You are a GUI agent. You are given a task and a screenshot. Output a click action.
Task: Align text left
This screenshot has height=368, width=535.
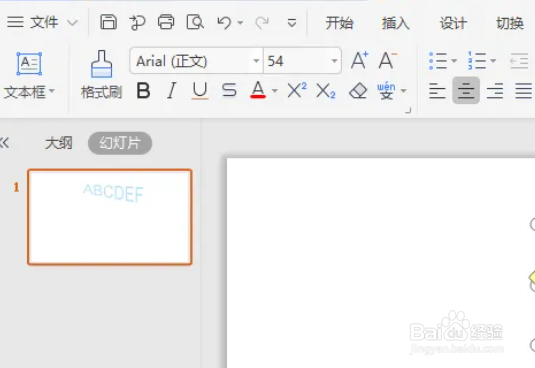click(x=437, y=91)
